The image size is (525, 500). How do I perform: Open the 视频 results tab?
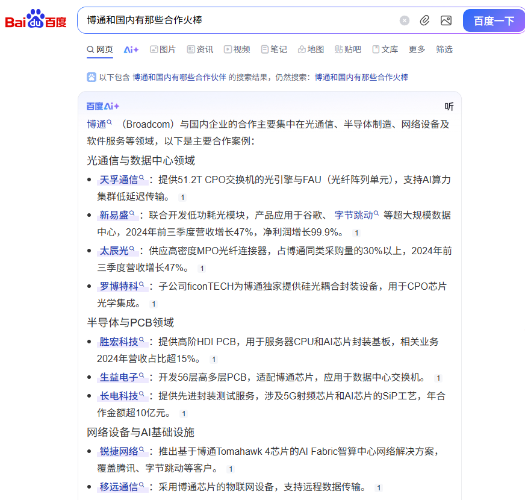237,50
